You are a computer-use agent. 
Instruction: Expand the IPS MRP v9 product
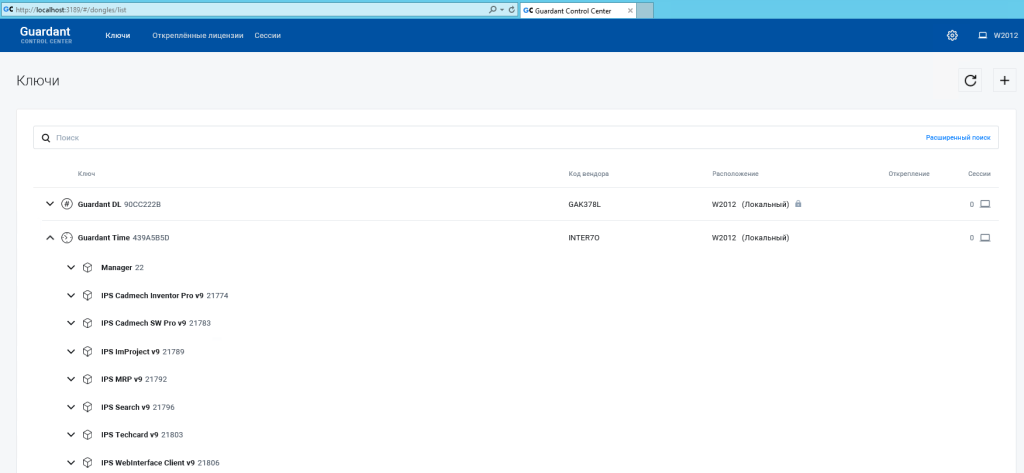[71, 379]
